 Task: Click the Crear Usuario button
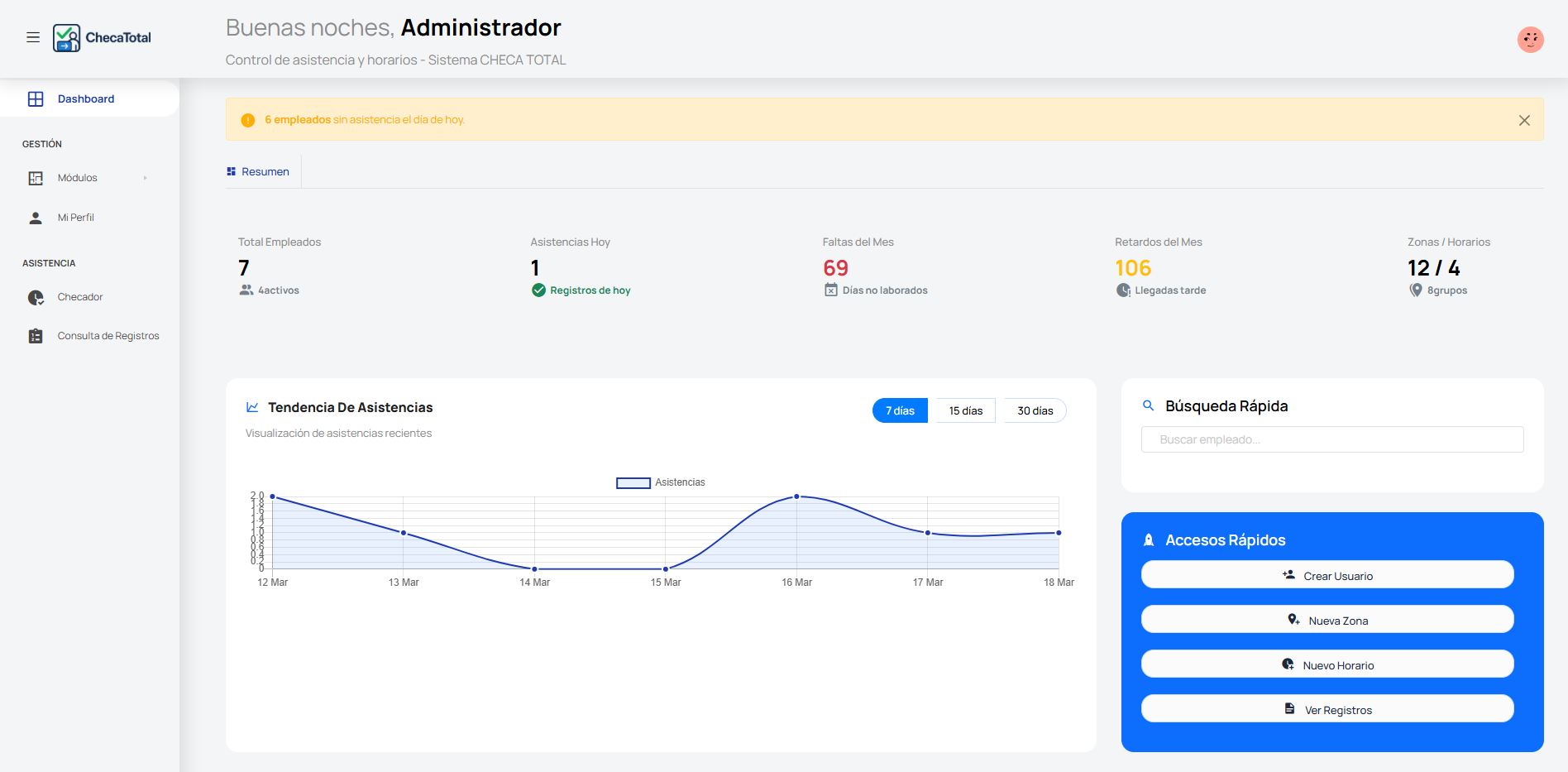point(1327,575)
